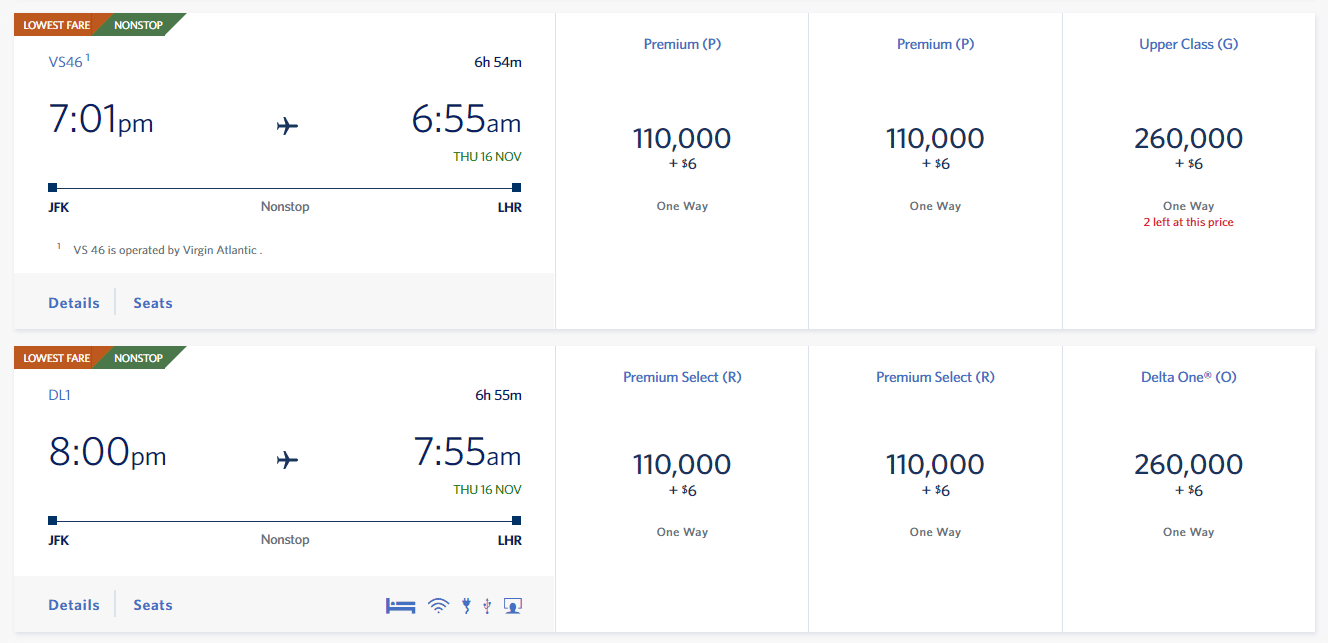The height and width of the screenshot is (643, 1328).
Task: Click the Wi-Fi amenity icon for DL1
Action: pos(438,605)
